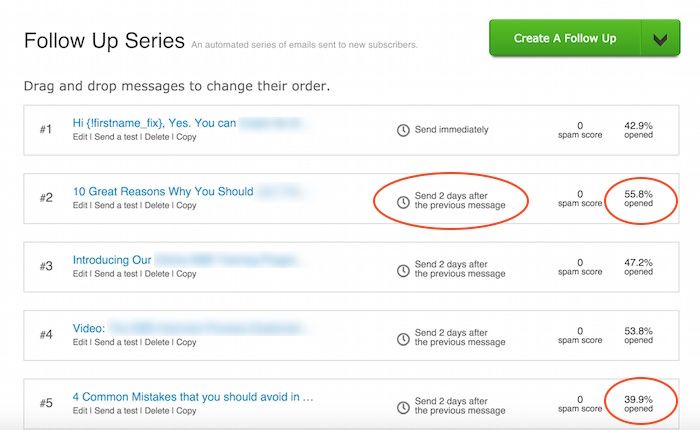Click the clock icon on message #4 row
The image size is (700, 430).
point(403,339)
